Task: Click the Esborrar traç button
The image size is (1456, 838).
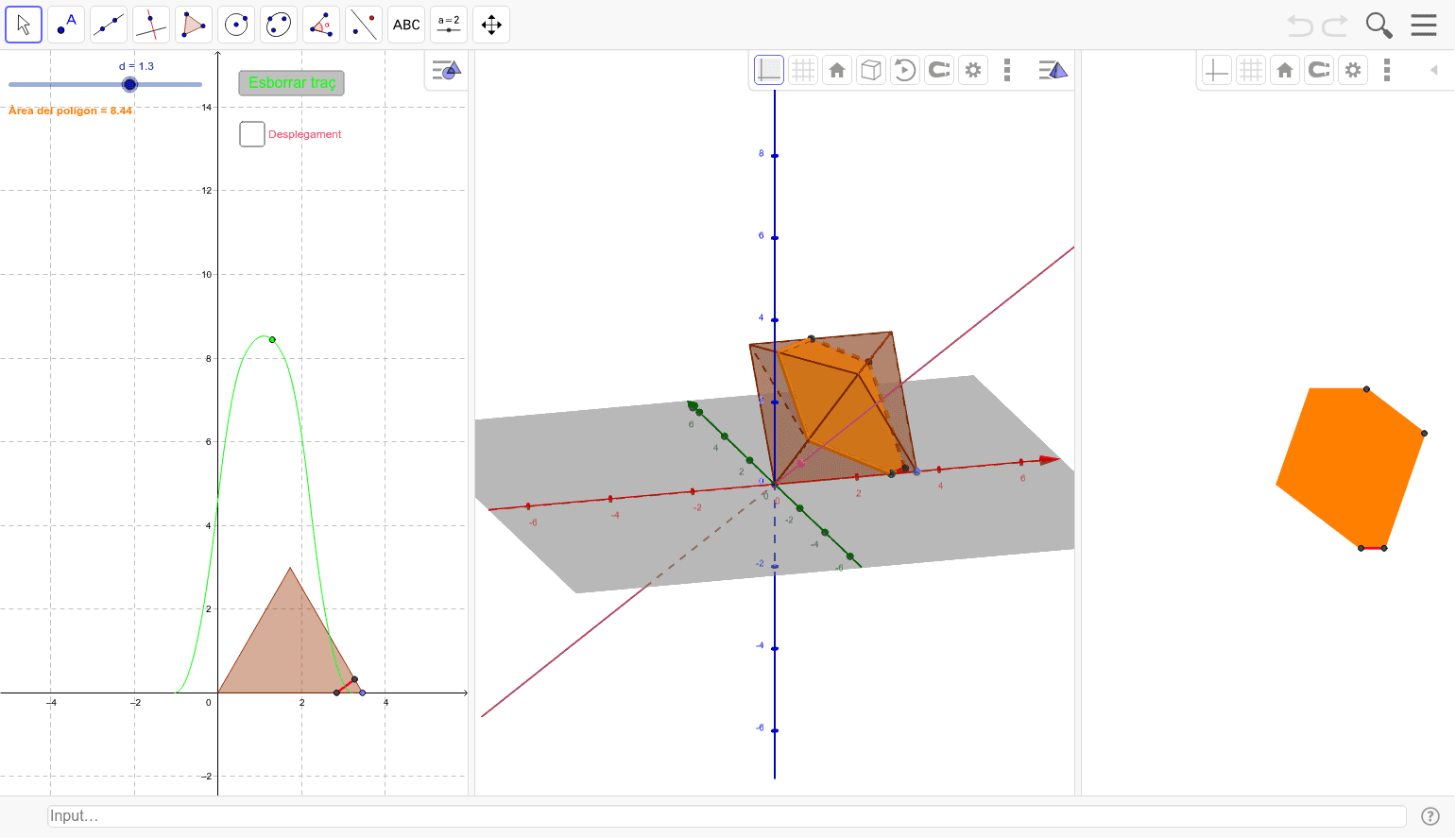Action: [x=292, y=83]
